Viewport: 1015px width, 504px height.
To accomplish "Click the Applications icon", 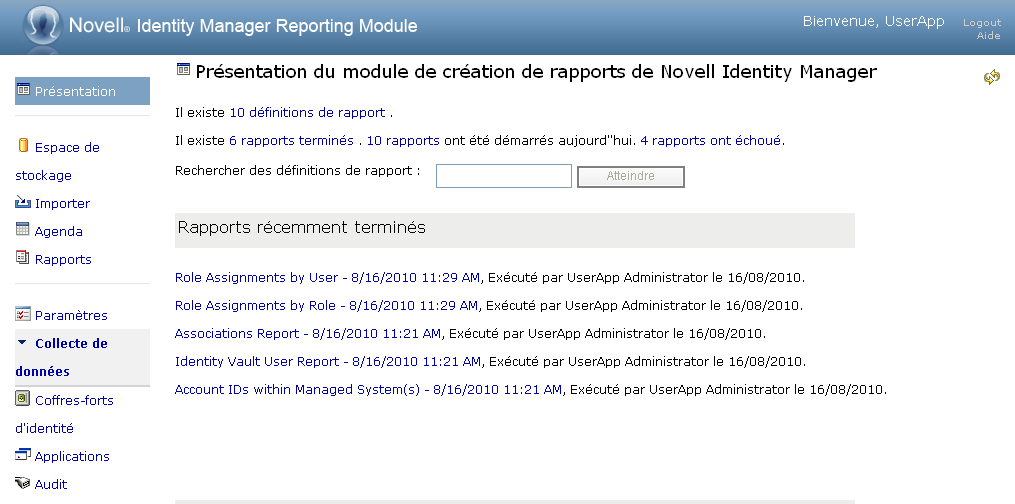I will tap(23, 454).
